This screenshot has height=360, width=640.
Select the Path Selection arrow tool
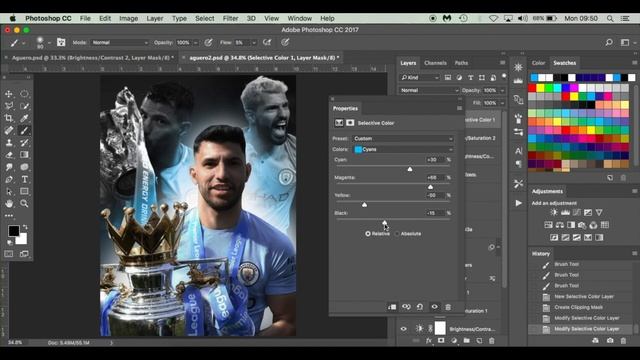click(x=9, y=191)
